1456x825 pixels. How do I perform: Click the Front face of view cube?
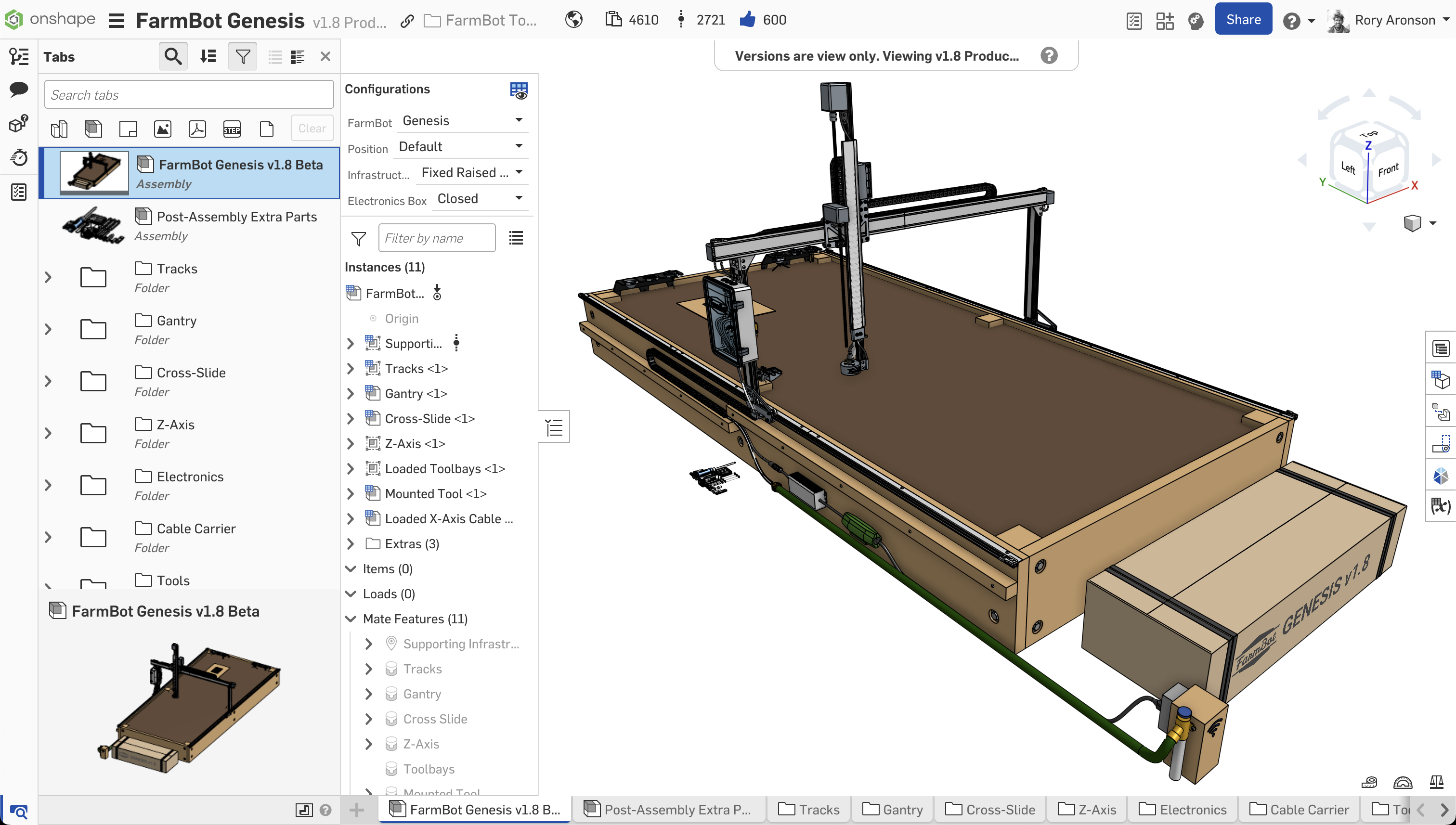point(1388,169)
